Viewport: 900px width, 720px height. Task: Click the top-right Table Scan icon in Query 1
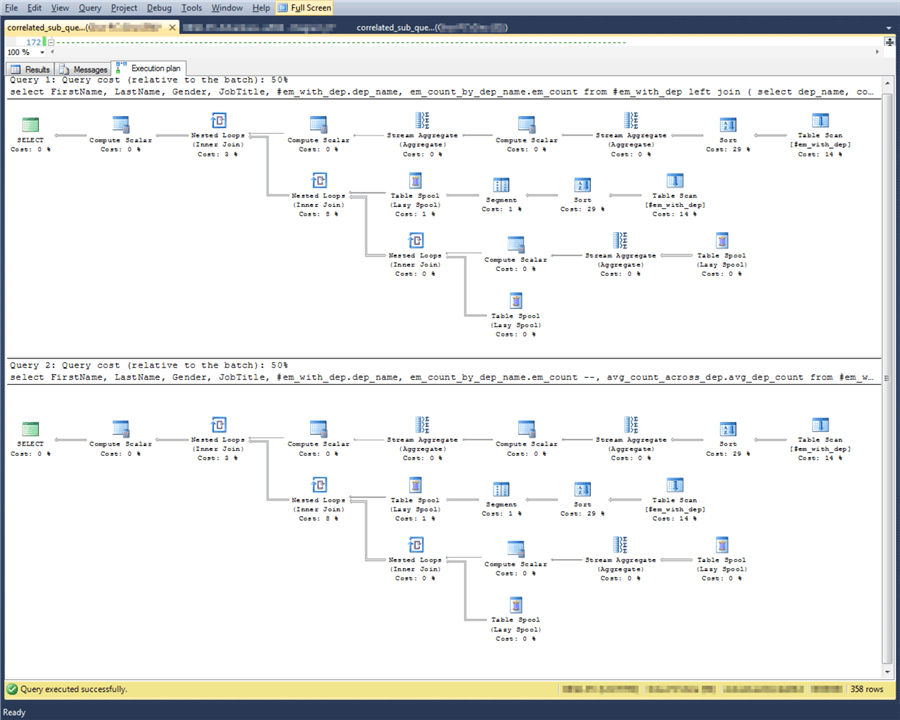(820, 121)
